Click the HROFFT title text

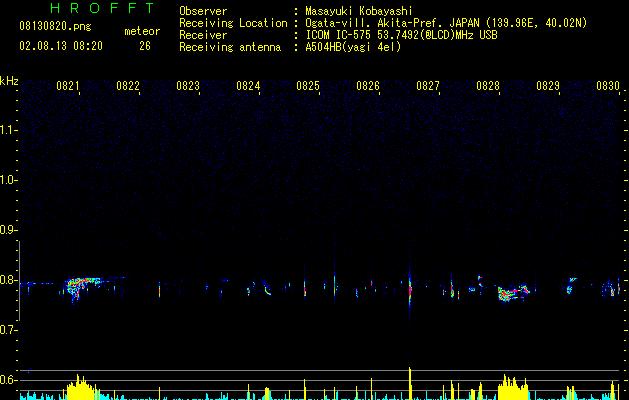103,8
